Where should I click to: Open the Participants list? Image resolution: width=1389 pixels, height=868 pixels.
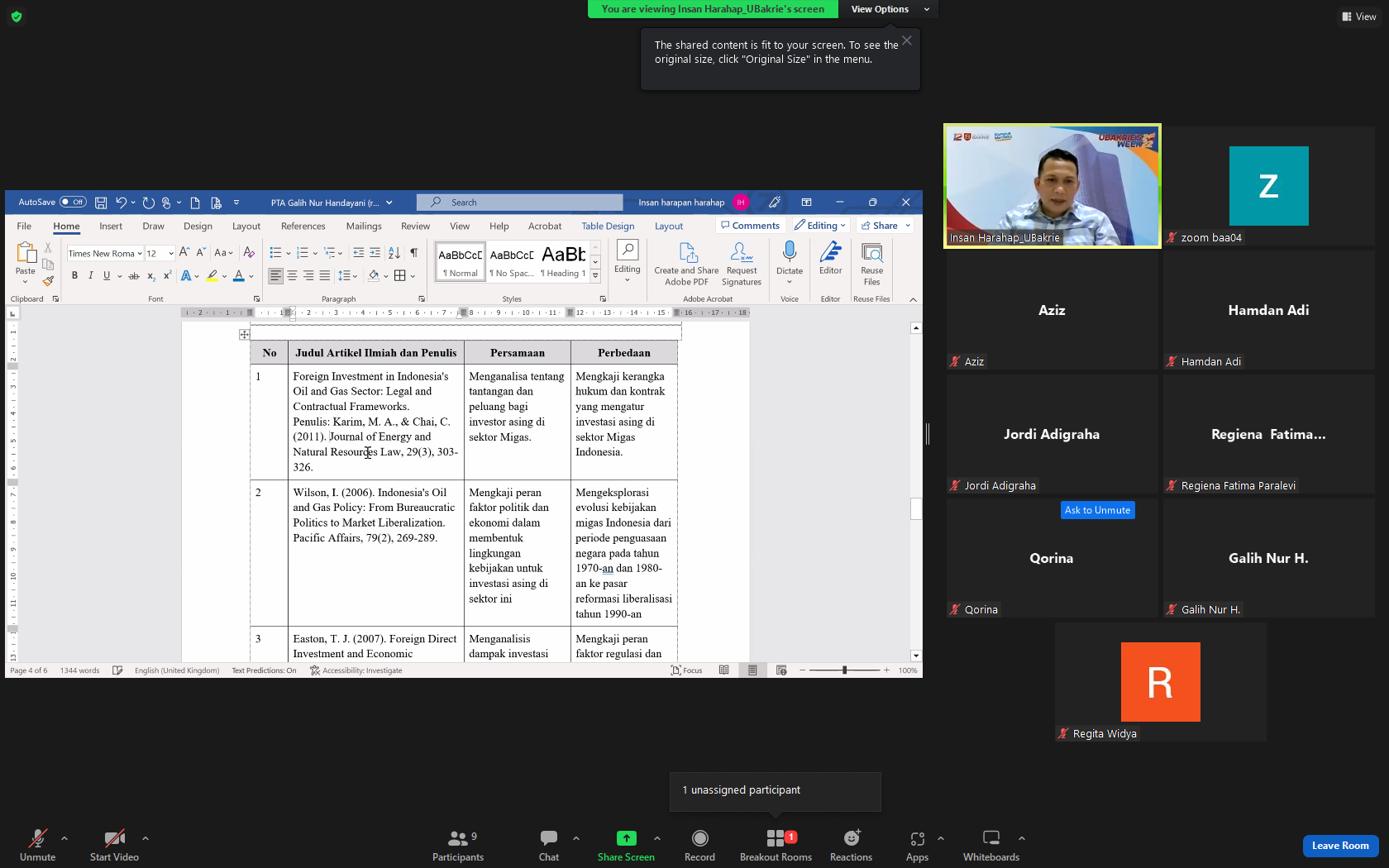[457, 845]
